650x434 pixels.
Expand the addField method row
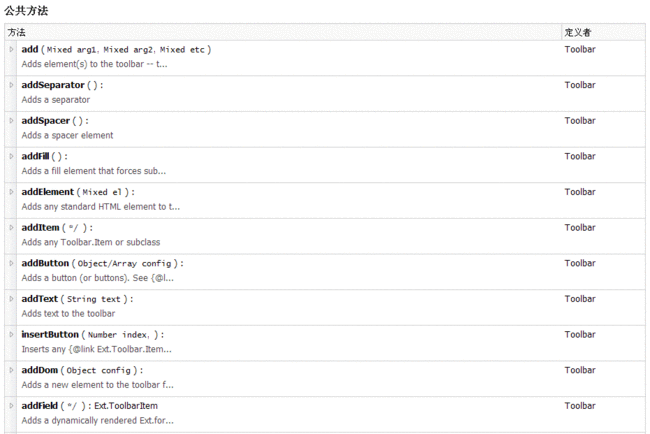pos(11,406)
